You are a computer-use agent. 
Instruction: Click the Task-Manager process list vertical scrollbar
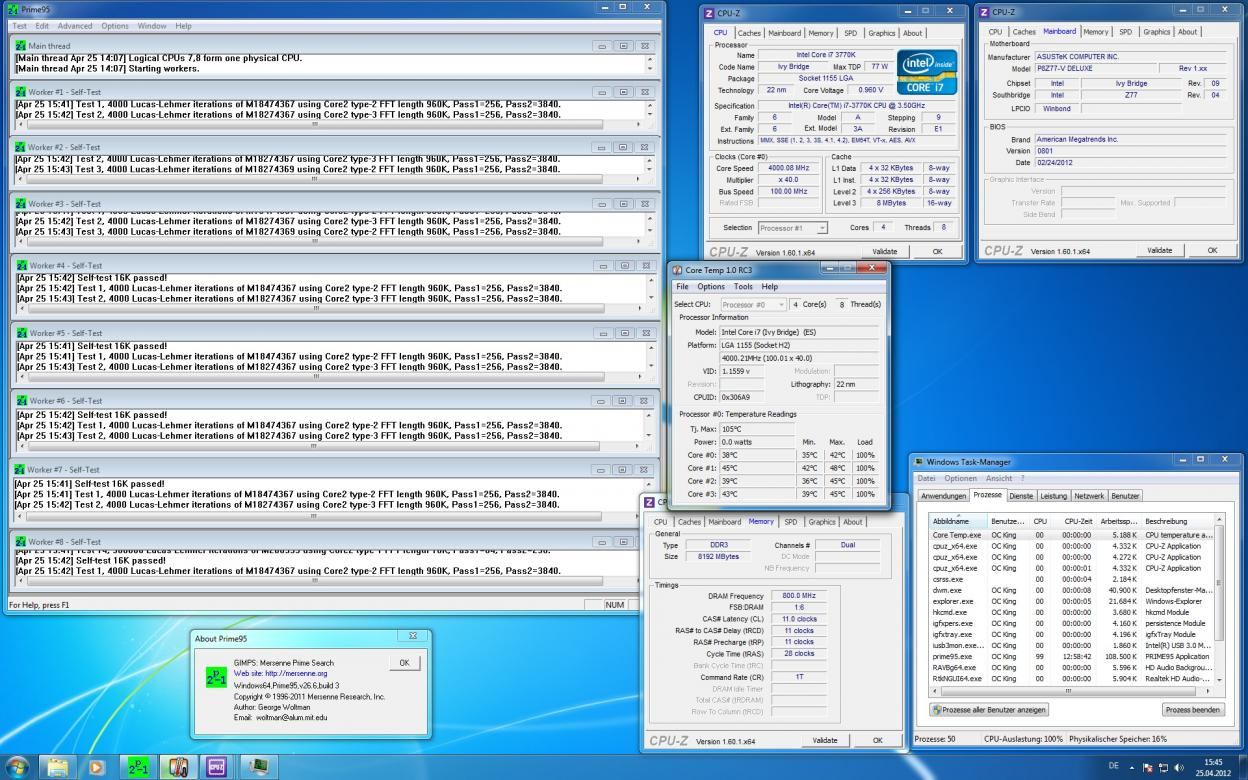click(1218, 600)
